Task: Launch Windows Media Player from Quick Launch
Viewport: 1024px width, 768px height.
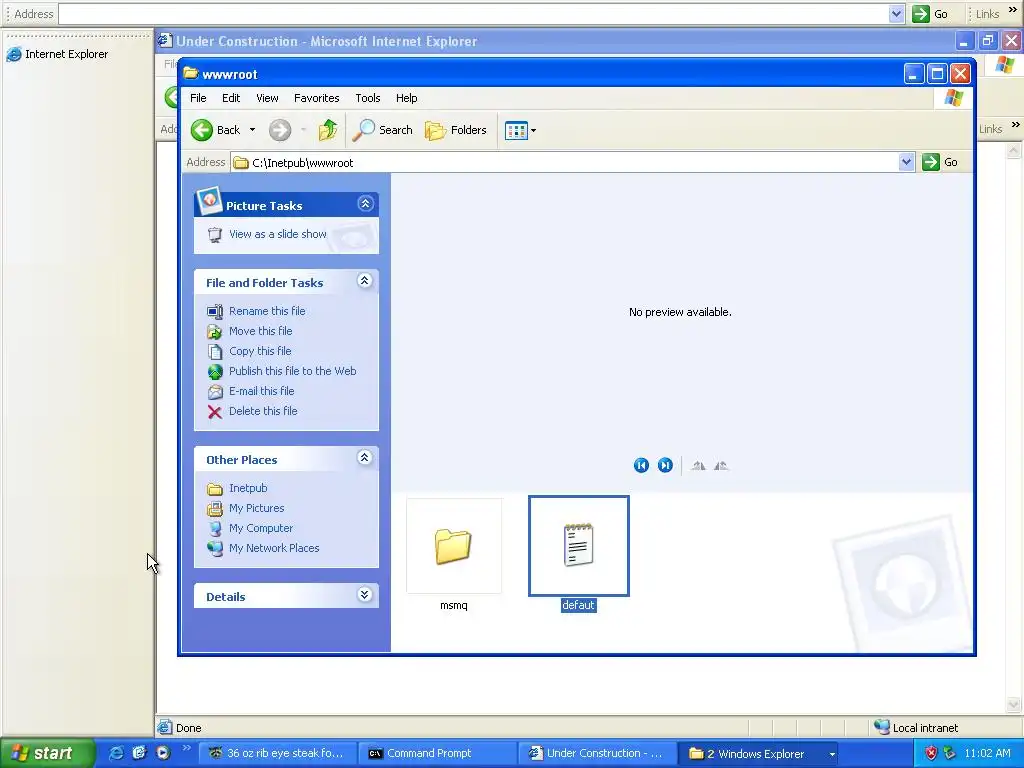Action: click(163, 753)
